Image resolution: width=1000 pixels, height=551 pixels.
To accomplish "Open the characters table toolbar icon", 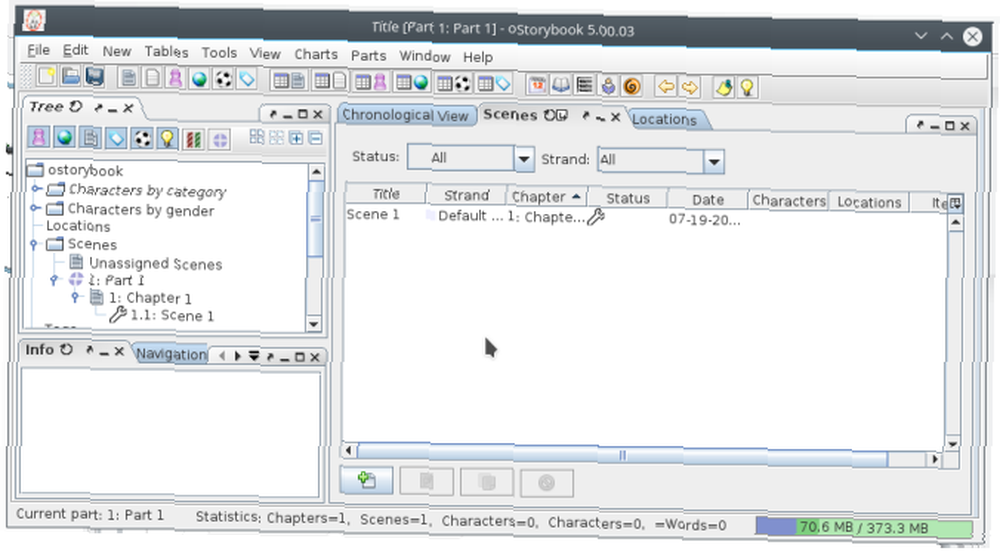I will [371, 82].
